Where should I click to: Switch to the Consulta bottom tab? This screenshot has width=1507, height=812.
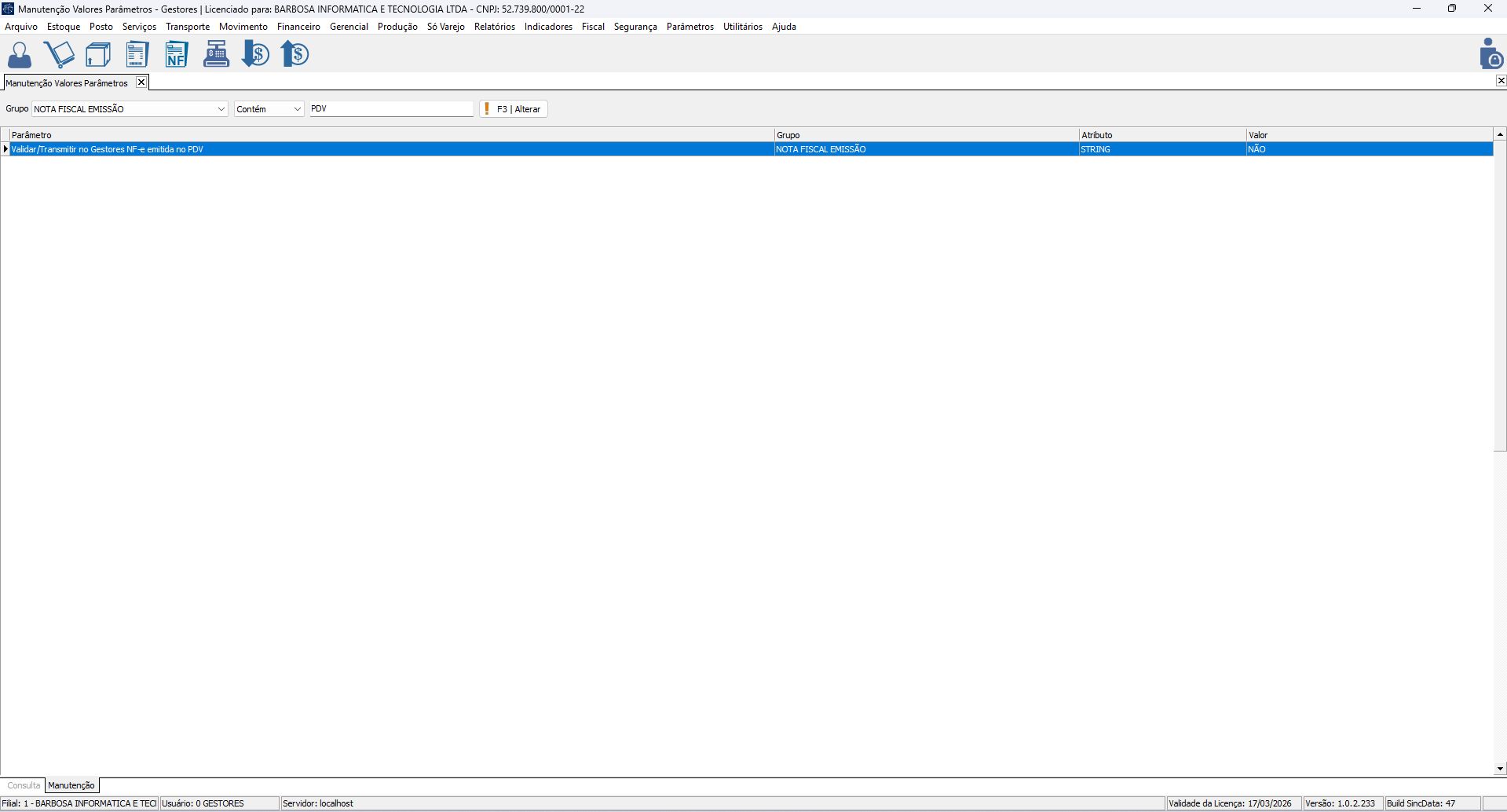24,785
